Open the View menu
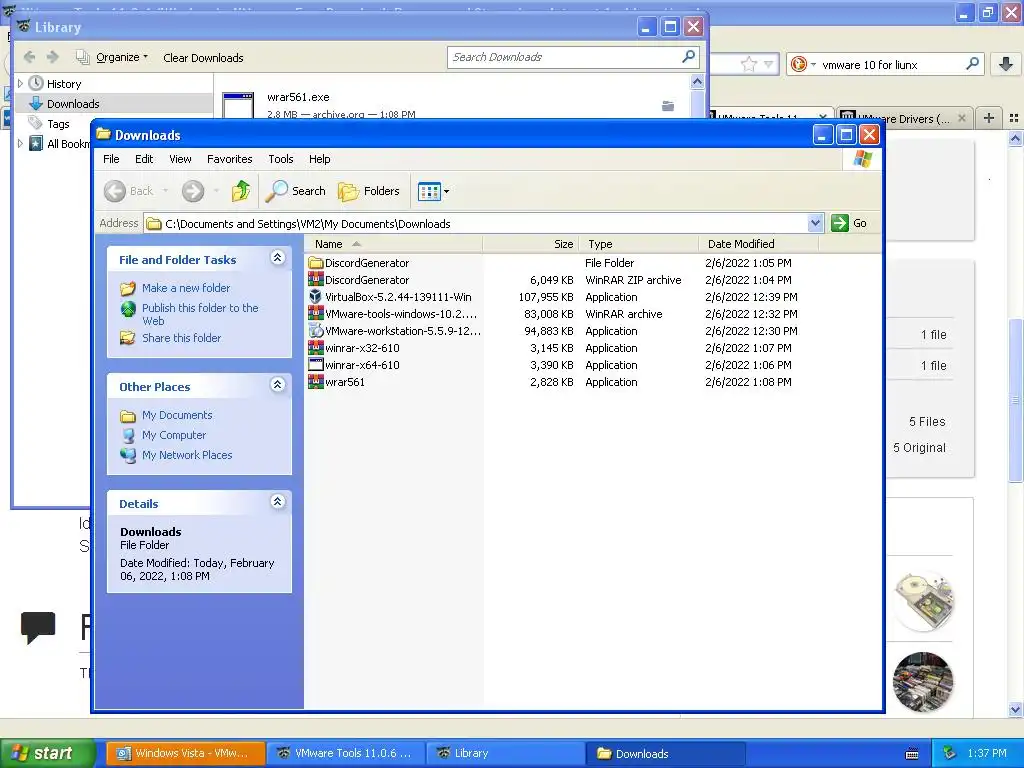1024x768 pixels. tap(180, 159)
